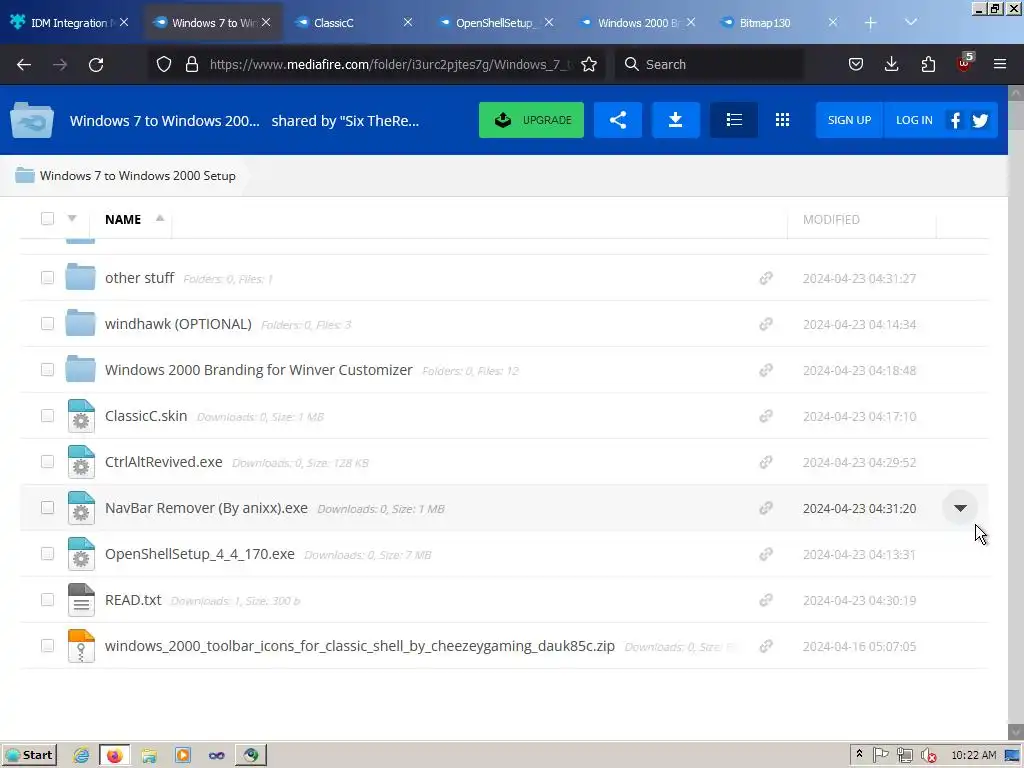Open the Windows Start button

click(x=29, y=756)
